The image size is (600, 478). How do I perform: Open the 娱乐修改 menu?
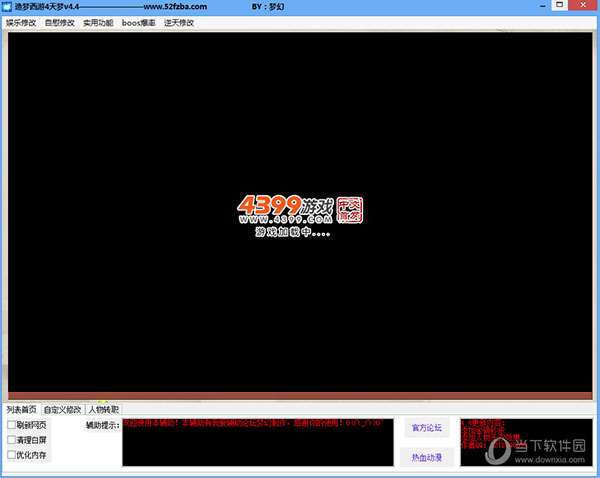21,23
